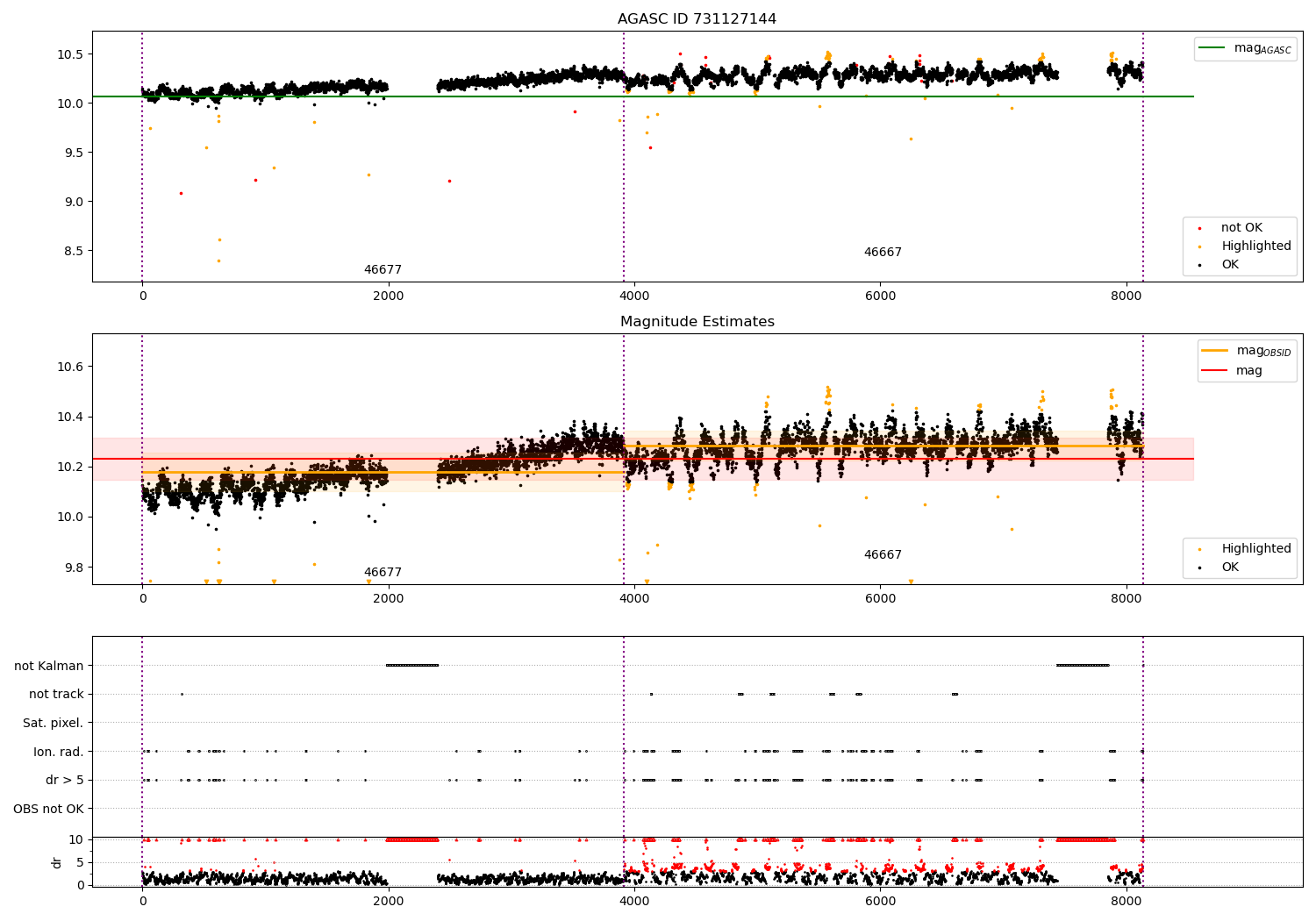
Task: Click the 'not OK' legend entry in the top plot
Action: point(1241,228)
